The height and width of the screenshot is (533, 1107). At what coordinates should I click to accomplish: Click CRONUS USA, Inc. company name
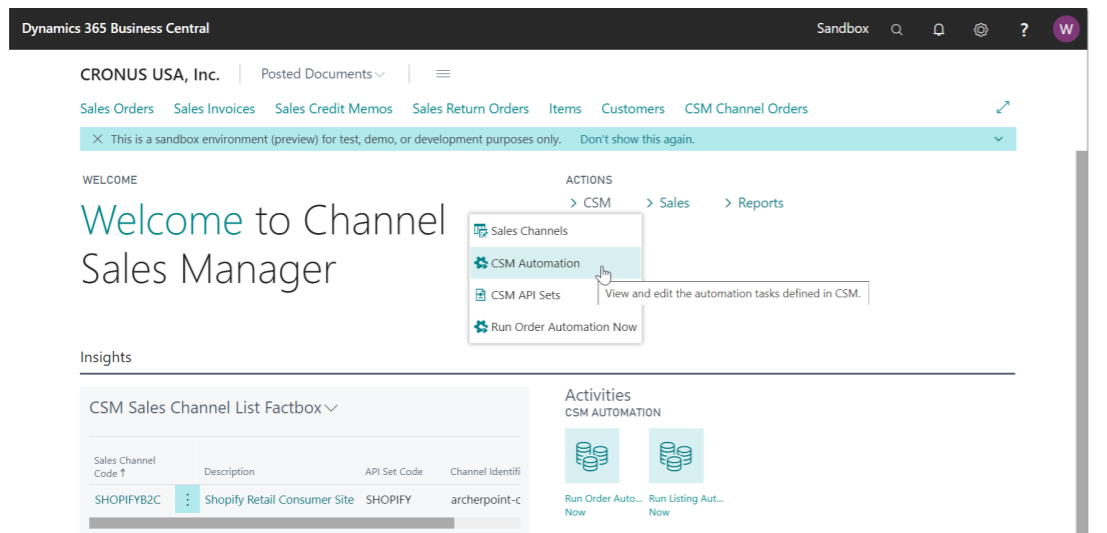coord(150,74)
